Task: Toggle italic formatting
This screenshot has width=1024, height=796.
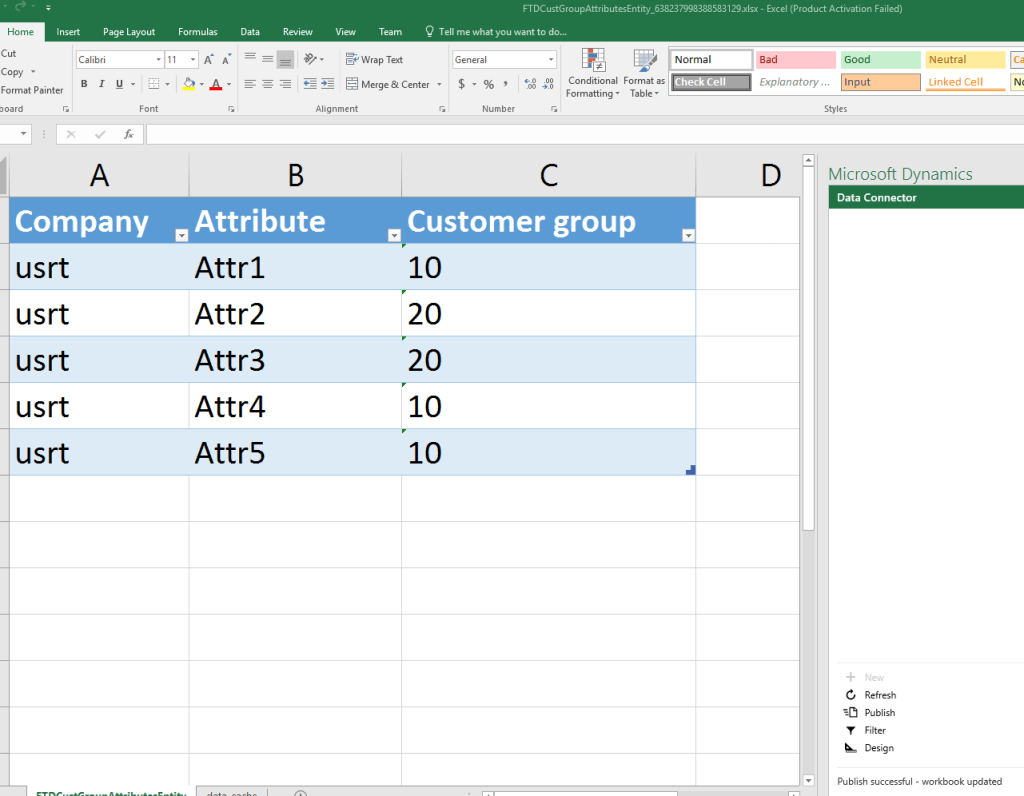Action: (x=102, y=85)
